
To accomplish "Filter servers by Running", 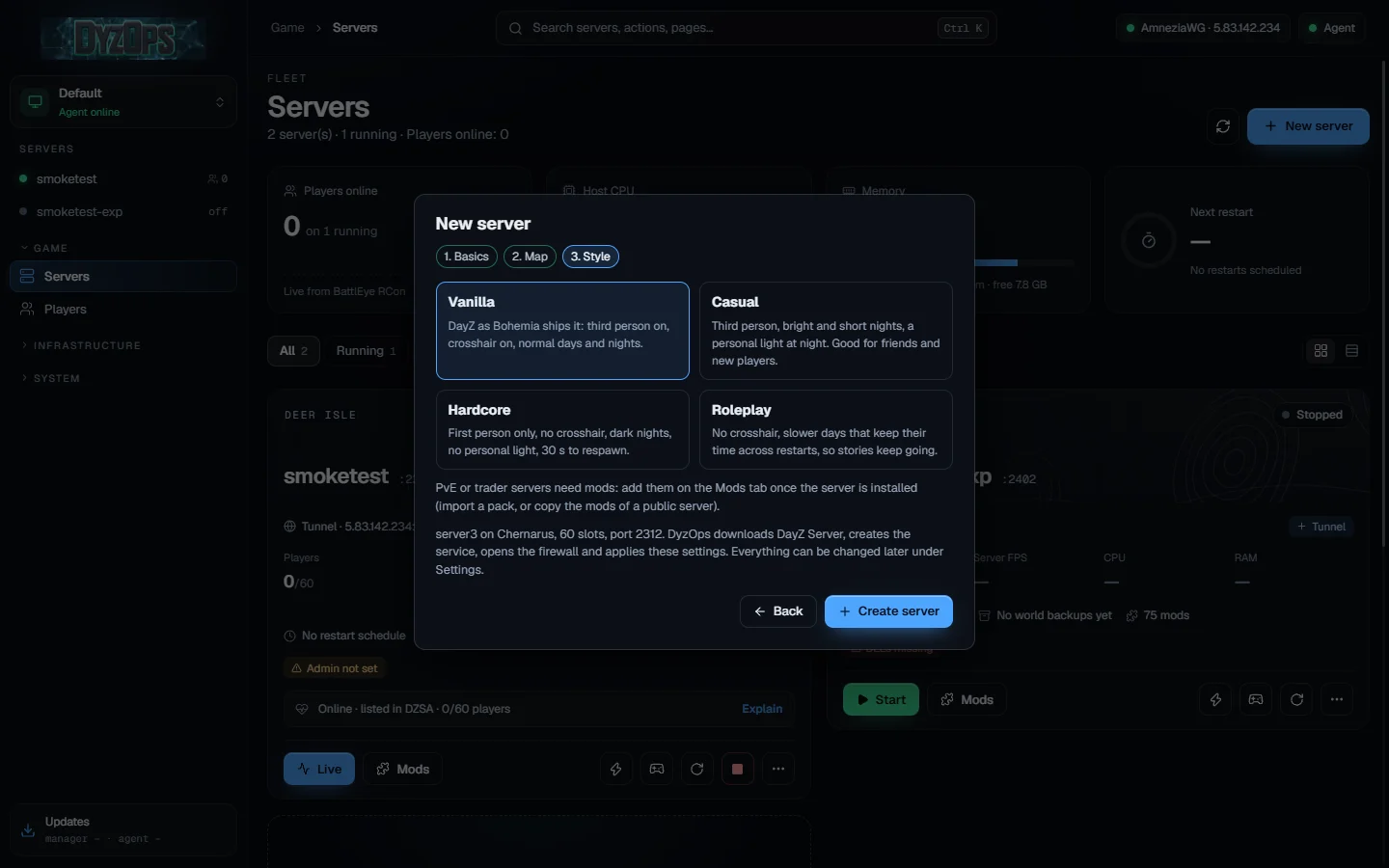I will click(366, 351).
